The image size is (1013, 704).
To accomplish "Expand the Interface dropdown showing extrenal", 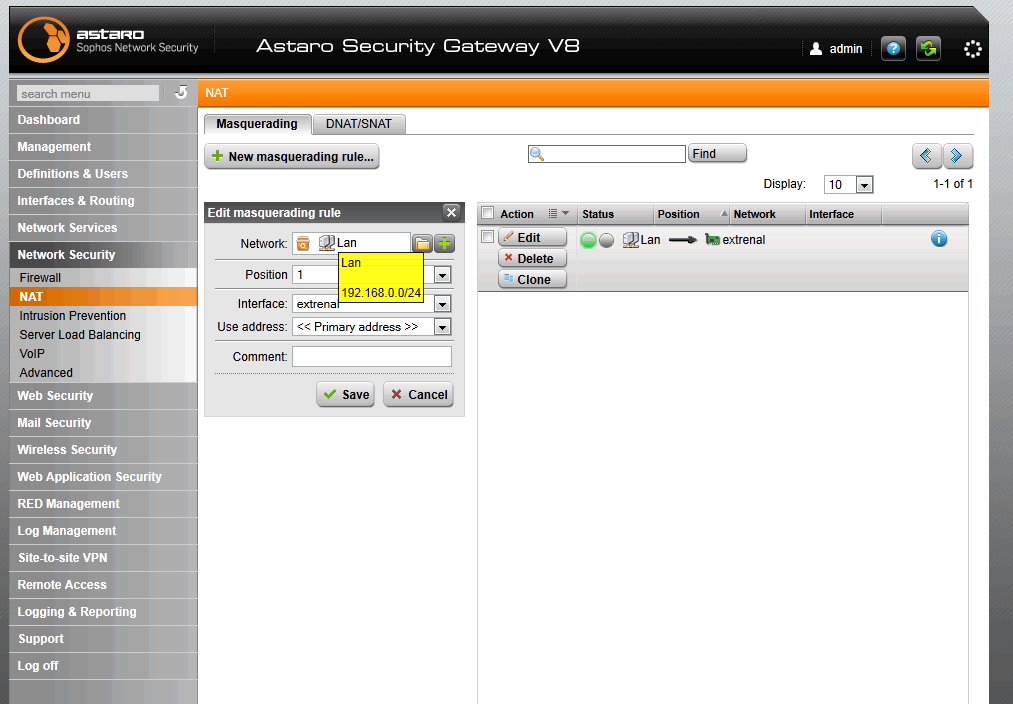I will tap(443, 304).
